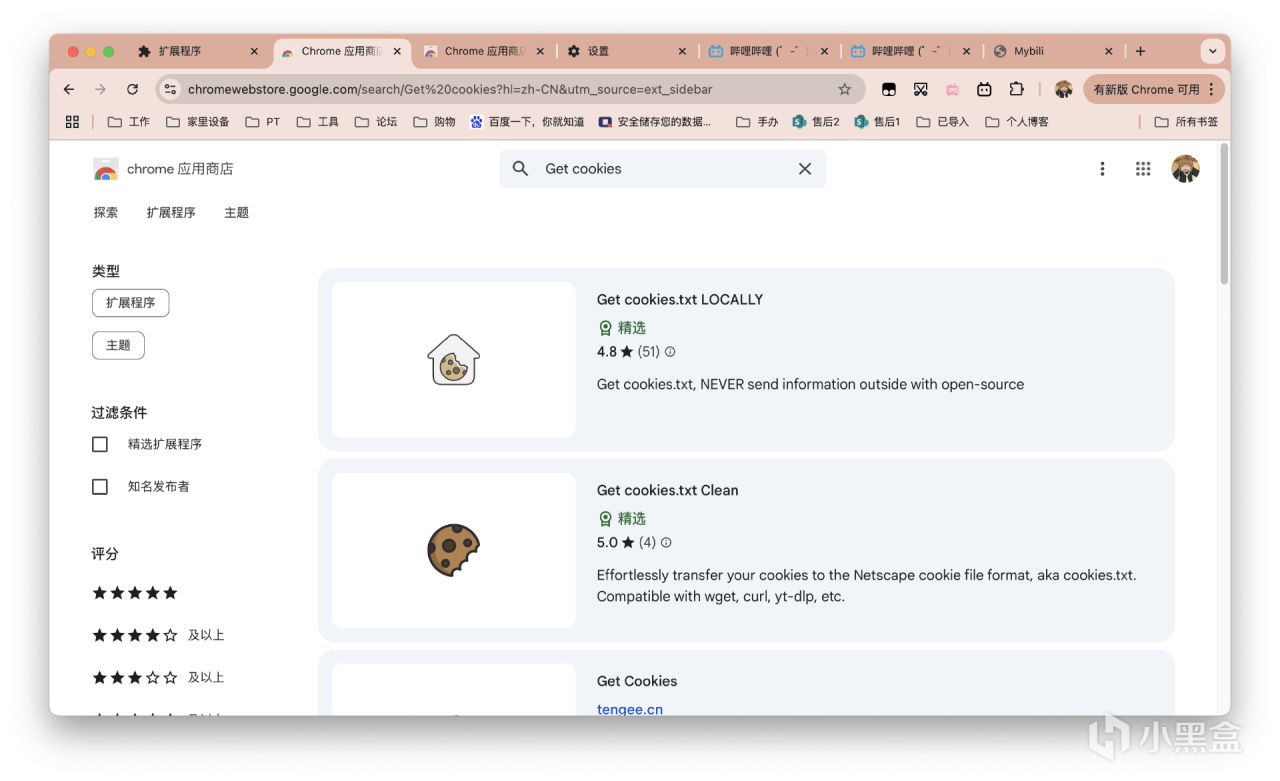Open the tab search dropdown arrow
This screenshot has width=1280, height=781.
pos(1212,51)
